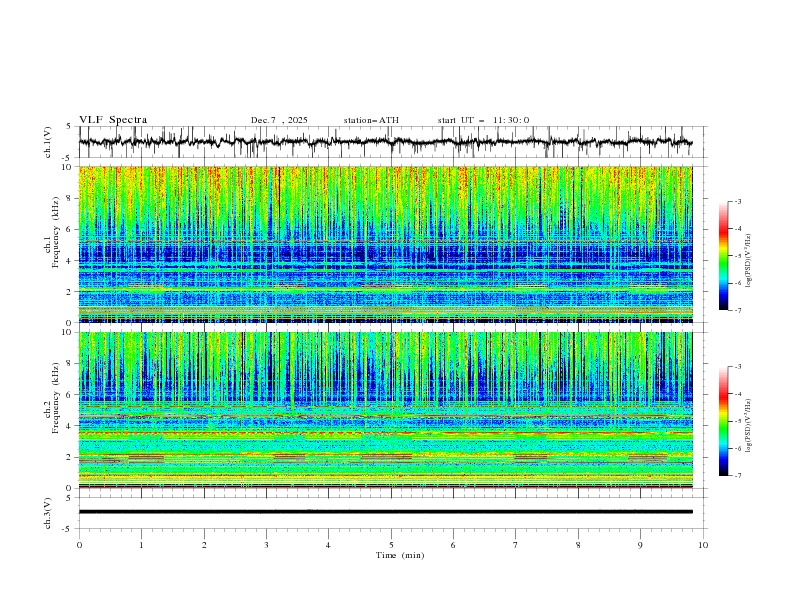Click the upper PSD color scale bar
Image resolution: width=792 pixels, height=612 pixels.
click(723, 256)
